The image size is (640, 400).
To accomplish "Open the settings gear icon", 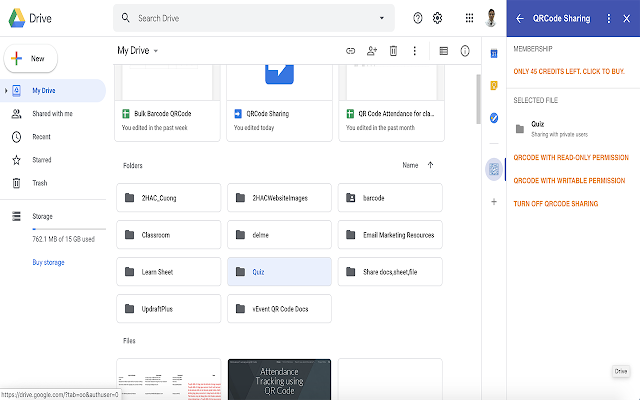I will coord(437,18).
